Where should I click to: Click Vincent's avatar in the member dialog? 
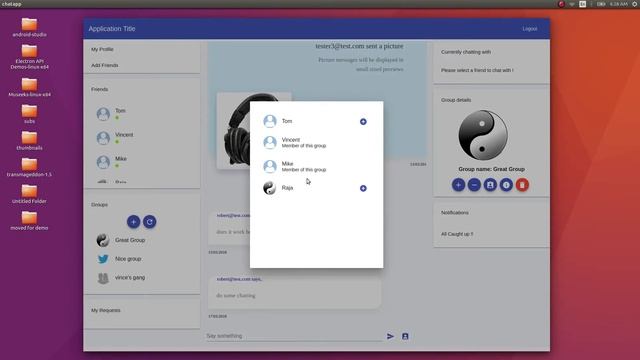[x=270, y=142]
